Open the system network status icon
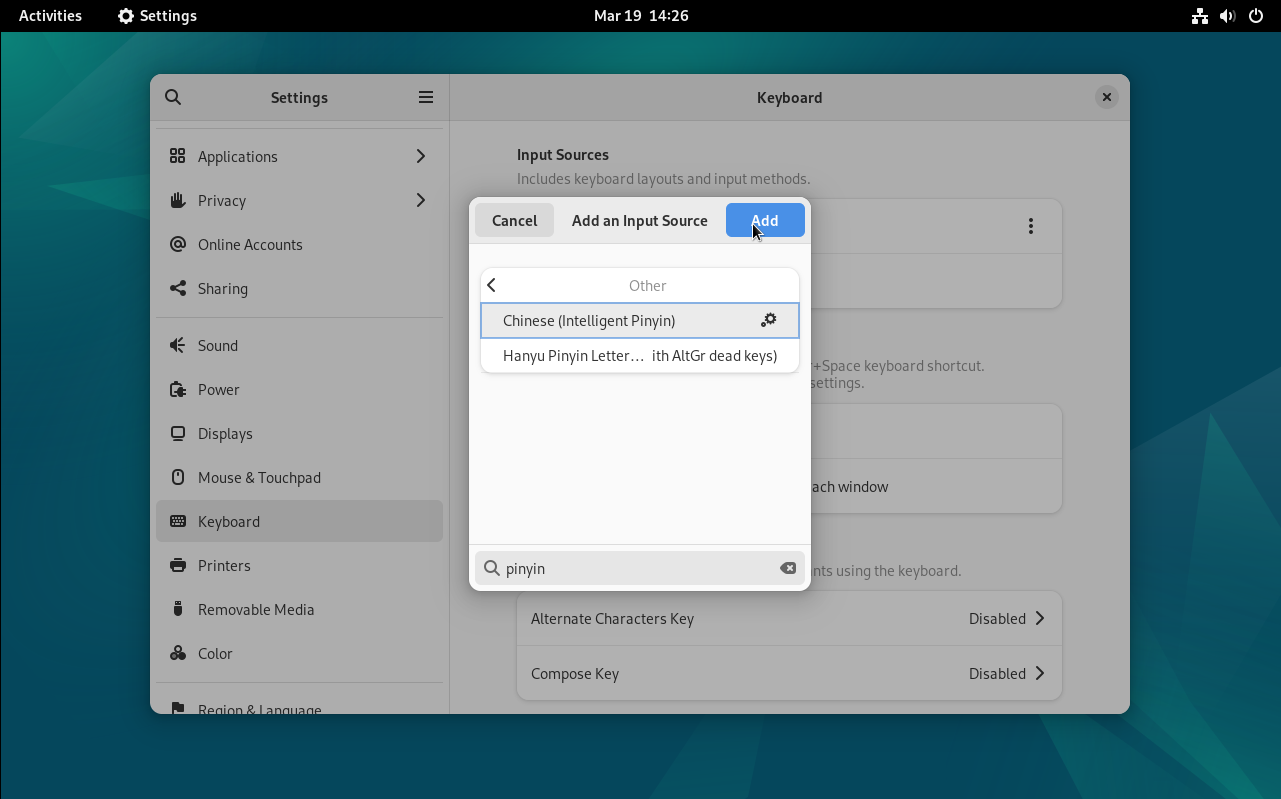Viewport: 1281px width, 799px height. tap(1199, 16)
